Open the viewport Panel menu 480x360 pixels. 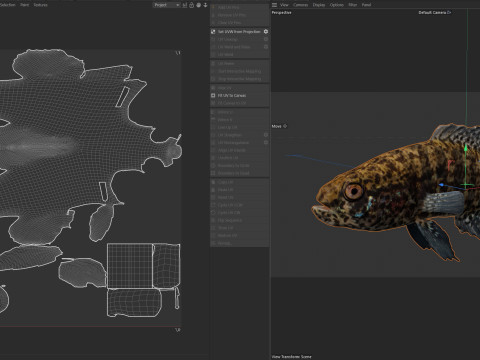coord(366,5)
